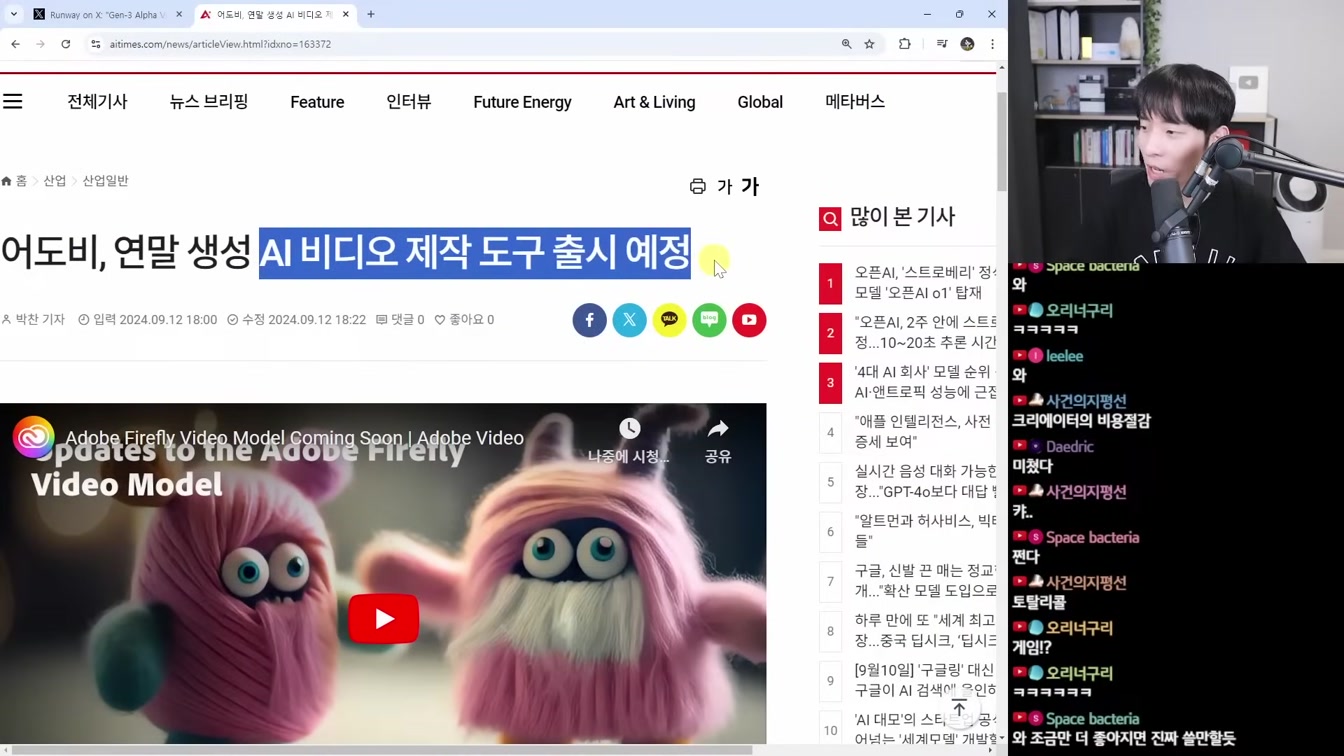Reload the page
This screenshot has width=1344, height=756.
coord(66,44)
